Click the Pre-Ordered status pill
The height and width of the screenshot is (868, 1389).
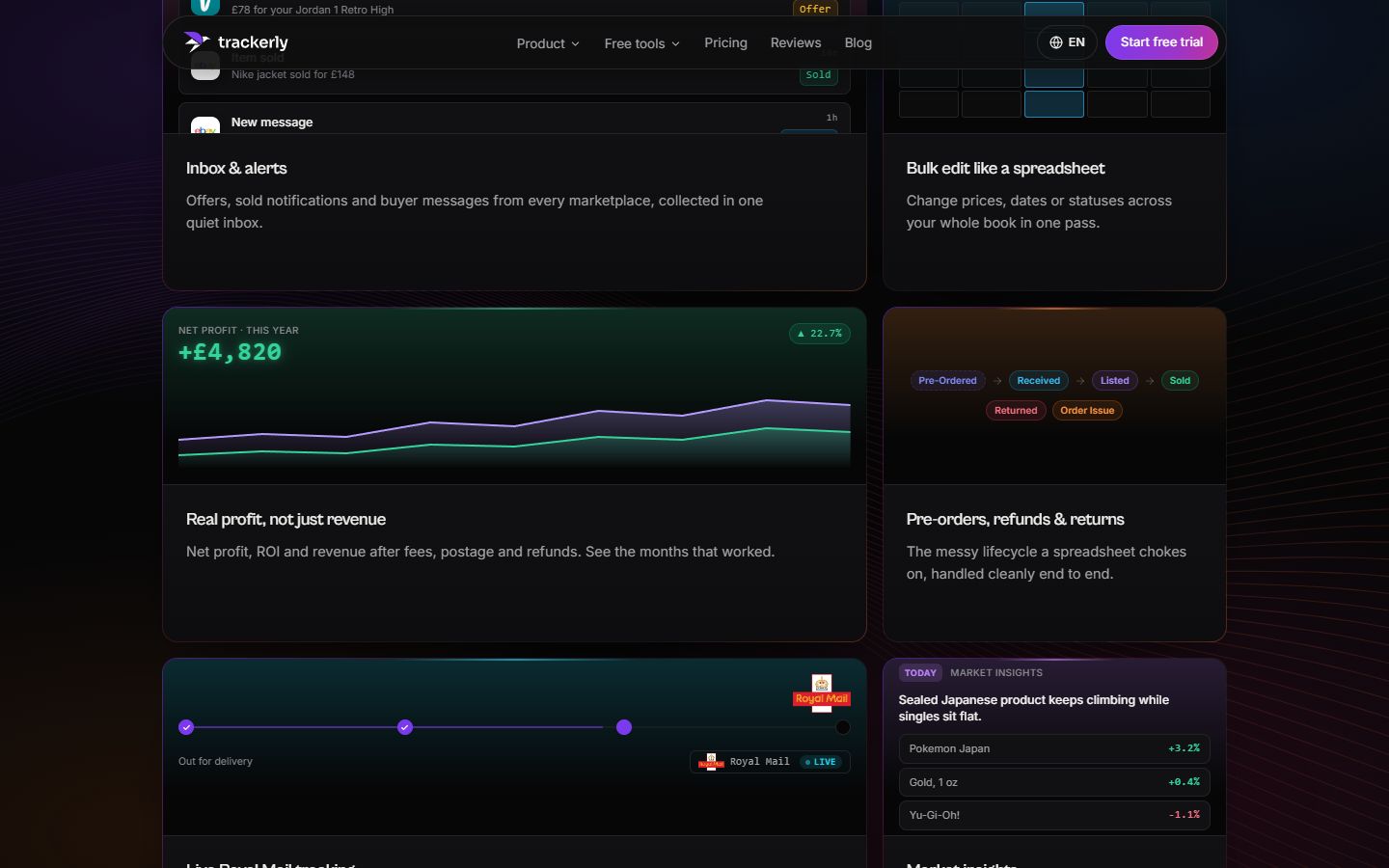[947, 381]
